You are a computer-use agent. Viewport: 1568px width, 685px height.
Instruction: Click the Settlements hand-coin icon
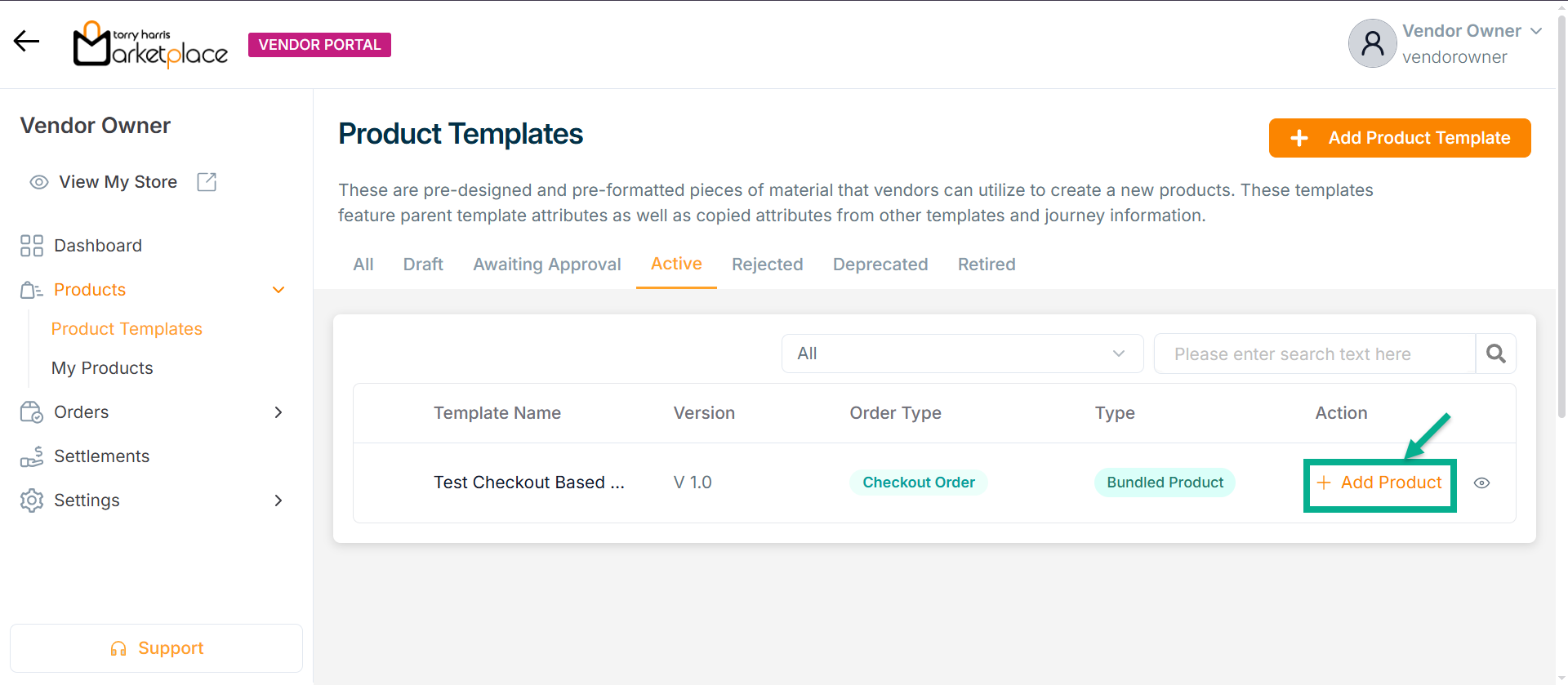[32, 456]
